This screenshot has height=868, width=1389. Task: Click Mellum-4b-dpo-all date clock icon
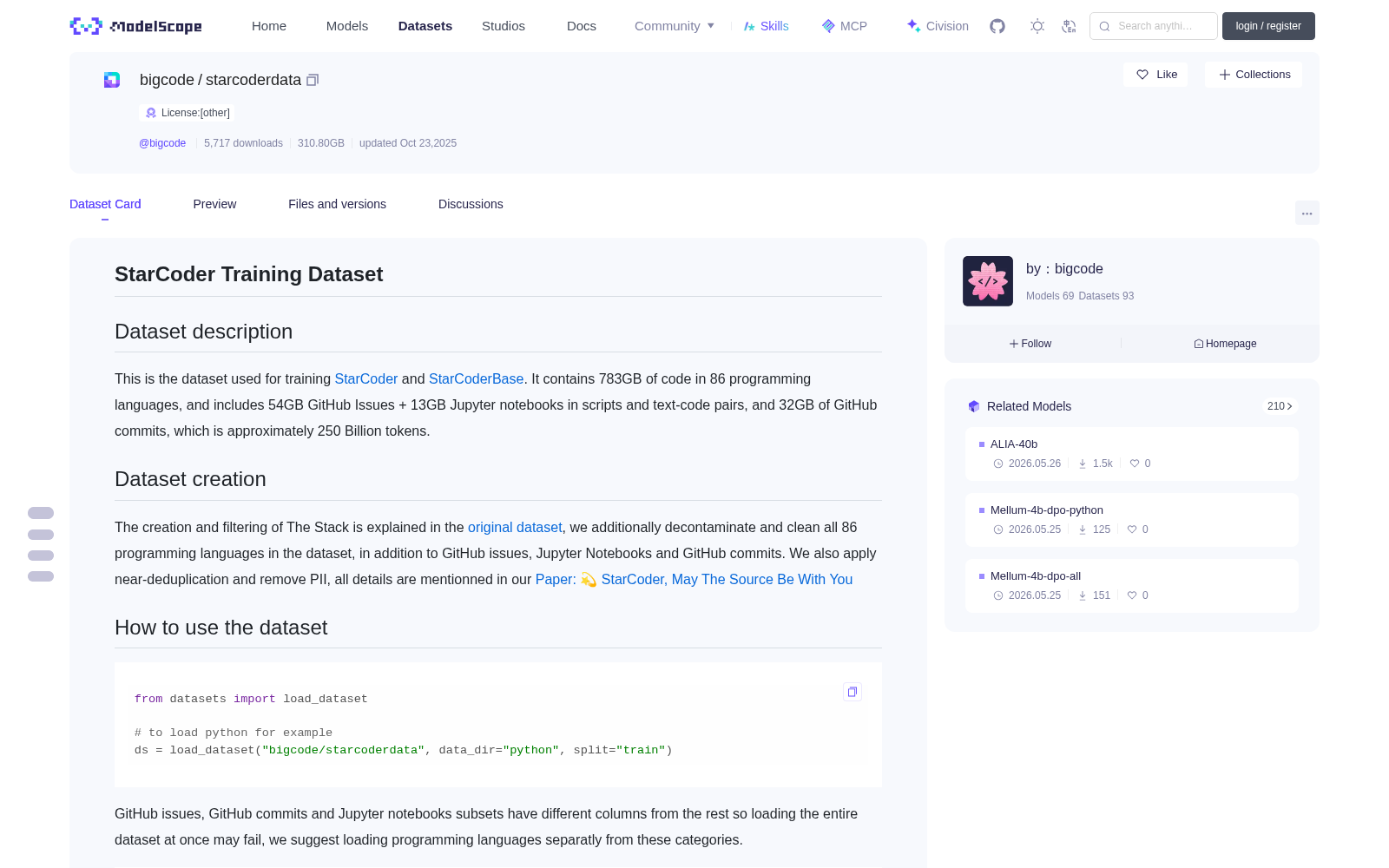tap(998, 595)
